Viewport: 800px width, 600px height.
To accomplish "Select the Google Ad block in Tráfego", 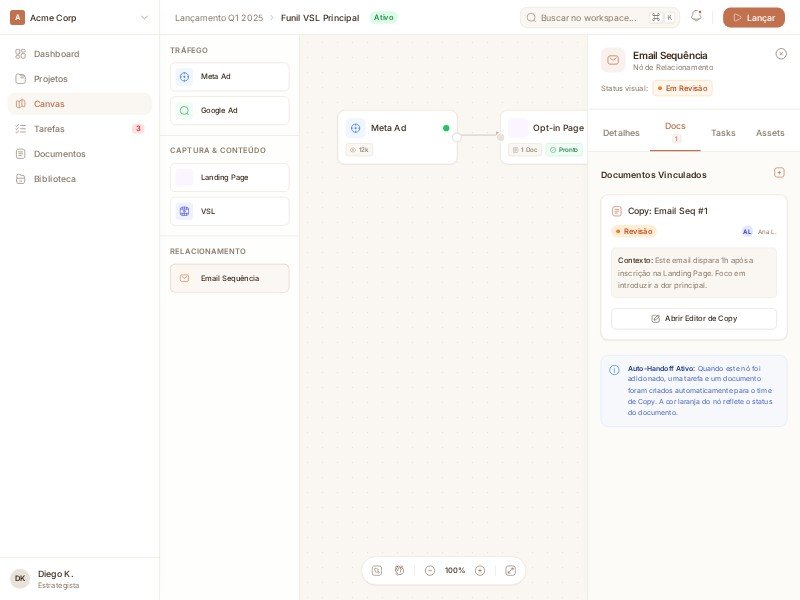I will coord(229,110).
